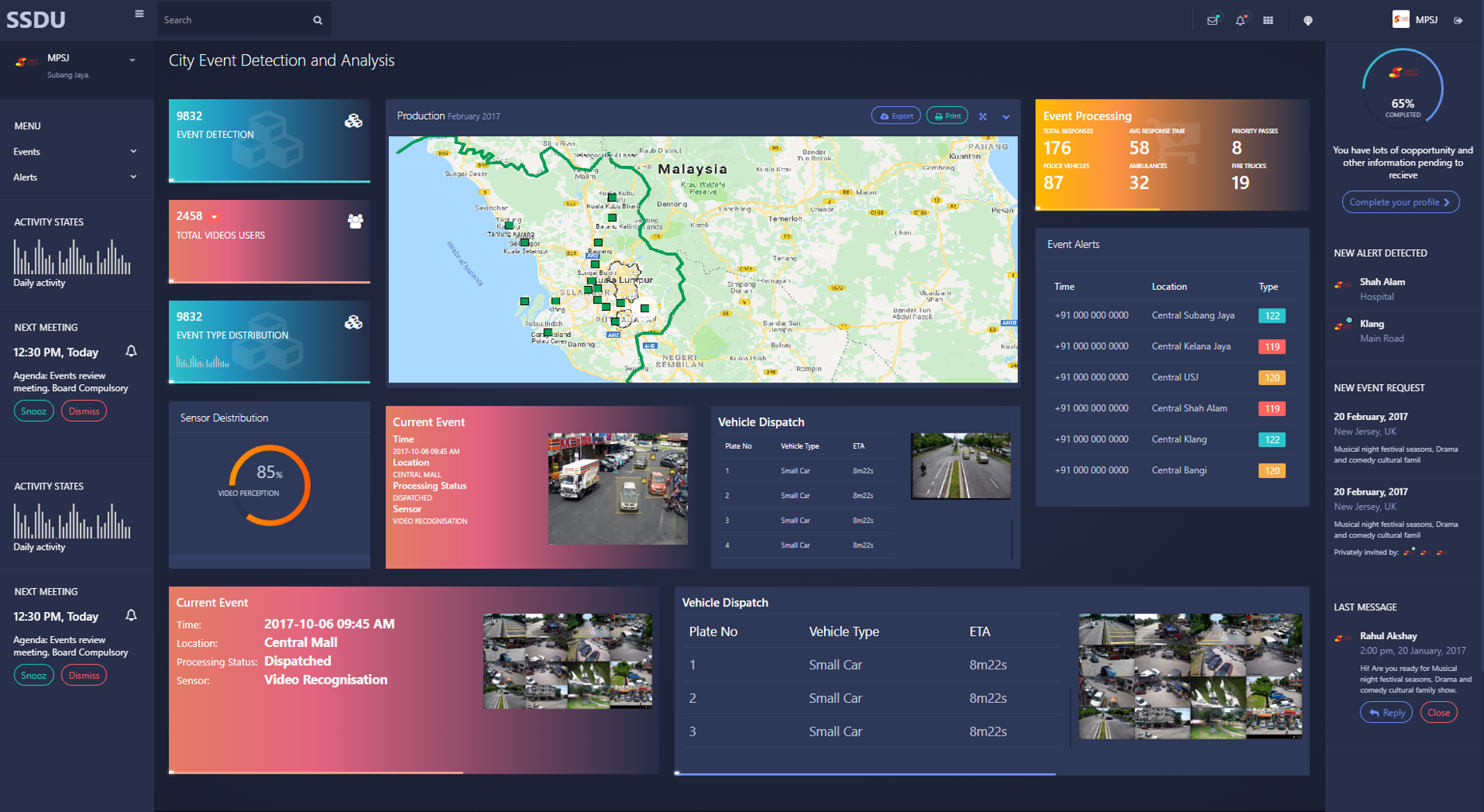Image resolution: width=1484 pixels, height=812 pixels.
Task: Click the 119 type badge for Central Shah Alam
Action: pos(1271,409)
